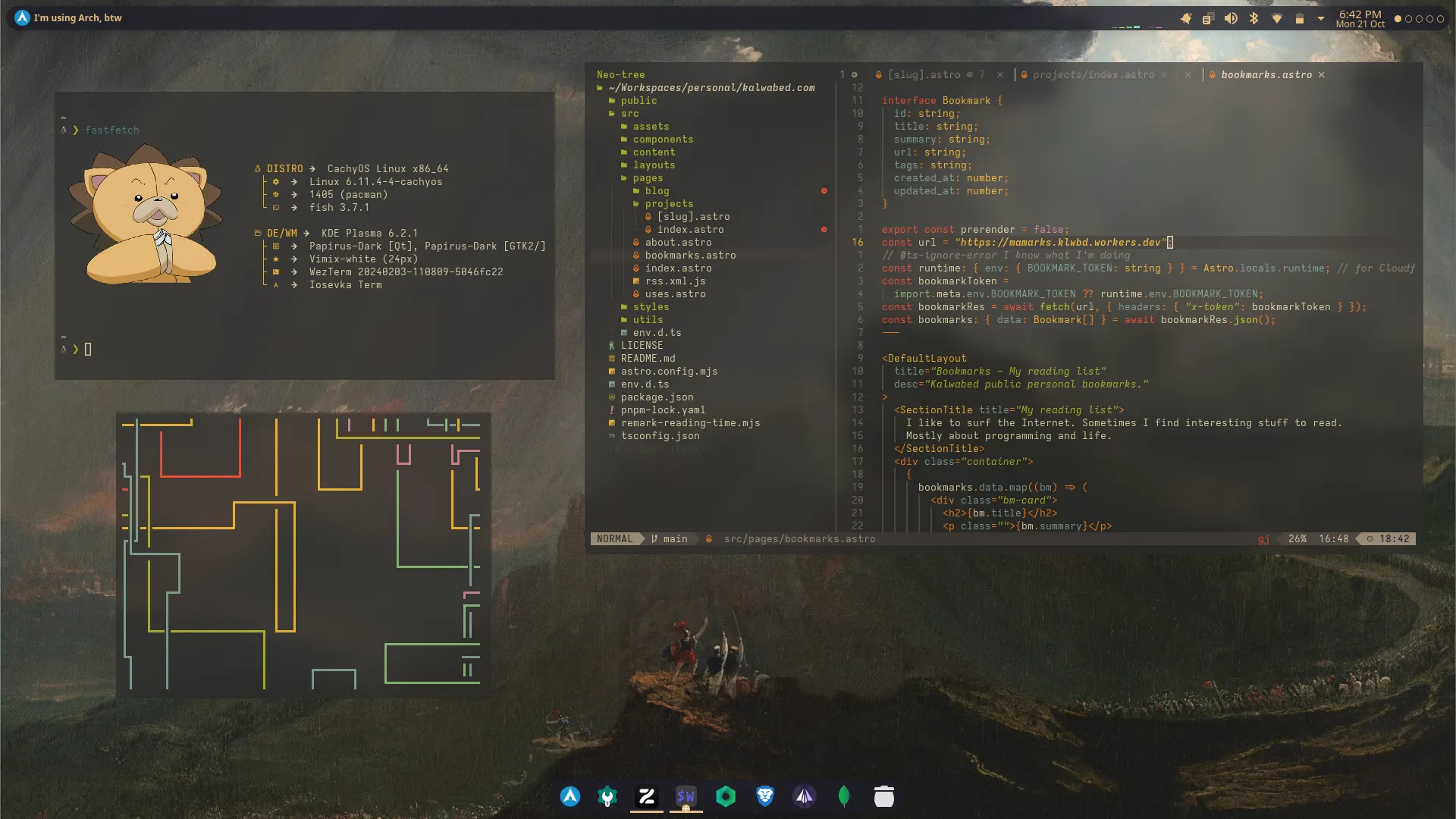Image resolution: width=1456 pixels, height=819 pixels.
Task: Switch to the projects/index.astro buffer tab
Action: point(1093,75)
